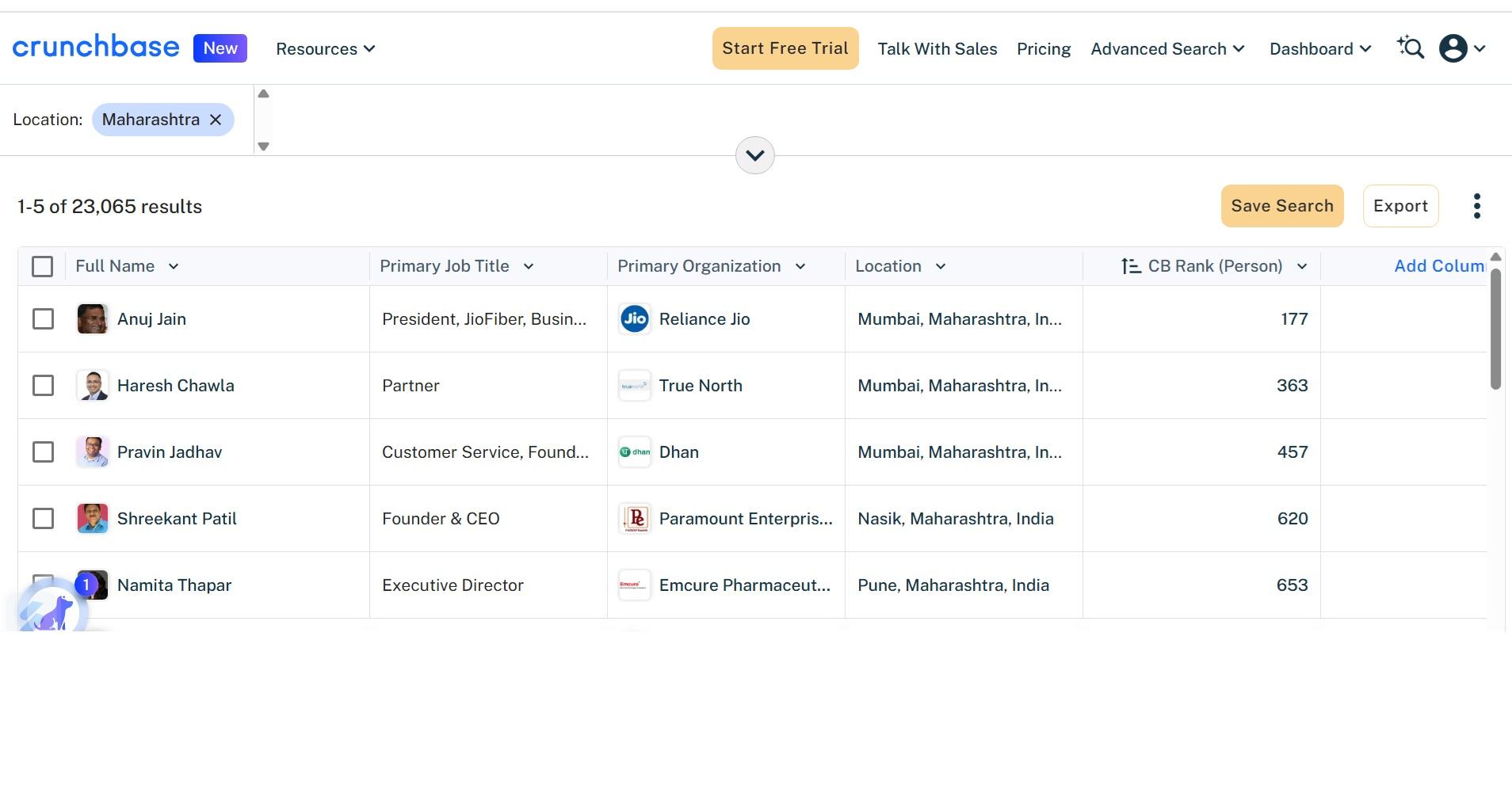The width and height of the screenshot is (1512, 785).
Task: Click the 'Executive Director' job title
Action: click(x=452, y=585)
